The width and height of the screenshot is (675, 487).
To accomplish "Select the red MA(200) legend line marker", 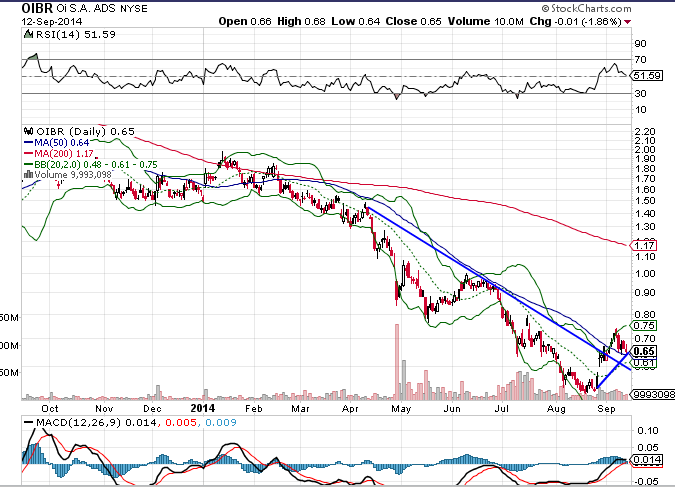I will point(28,153).
